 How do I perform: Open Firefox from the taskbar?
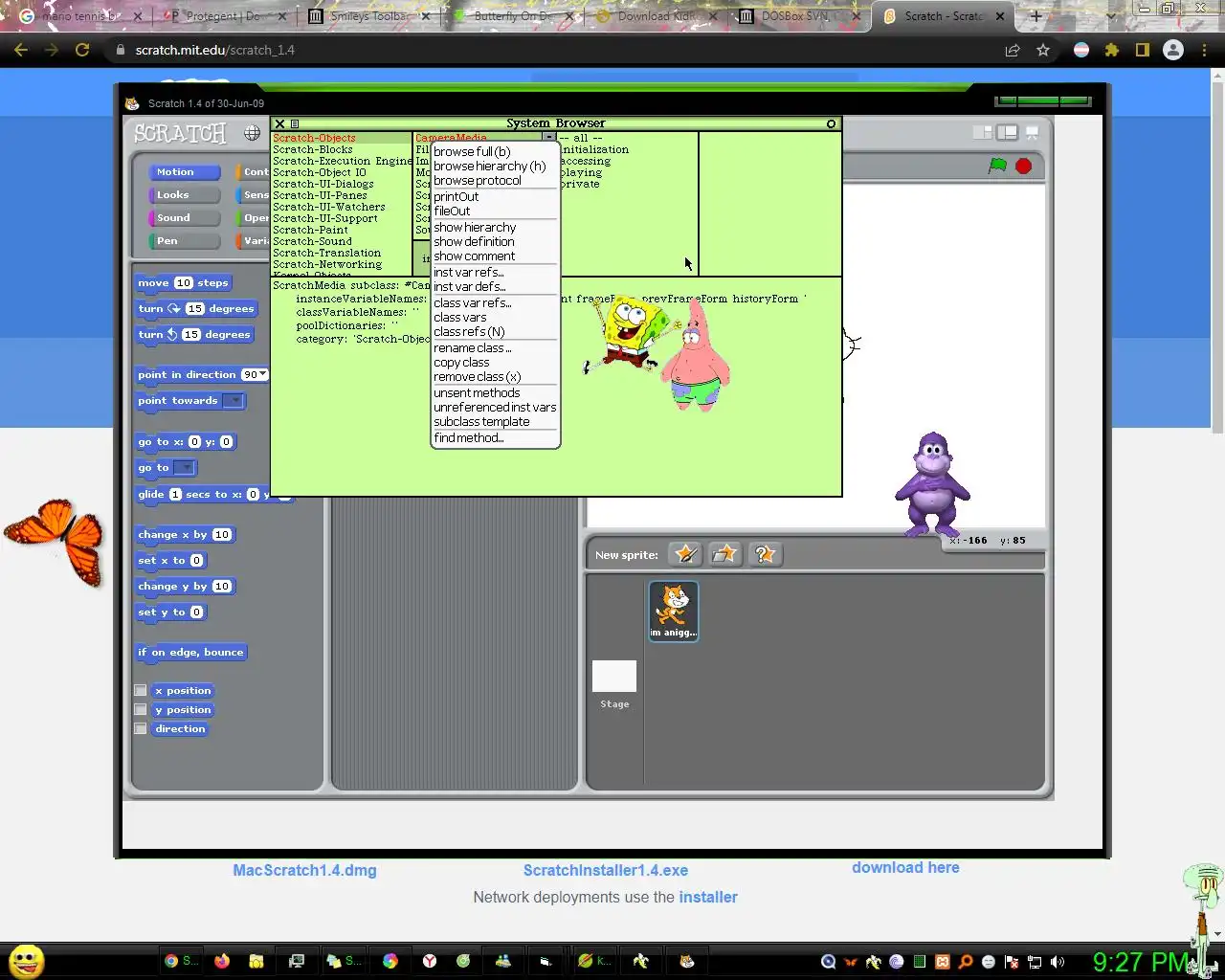pos(222,961)
